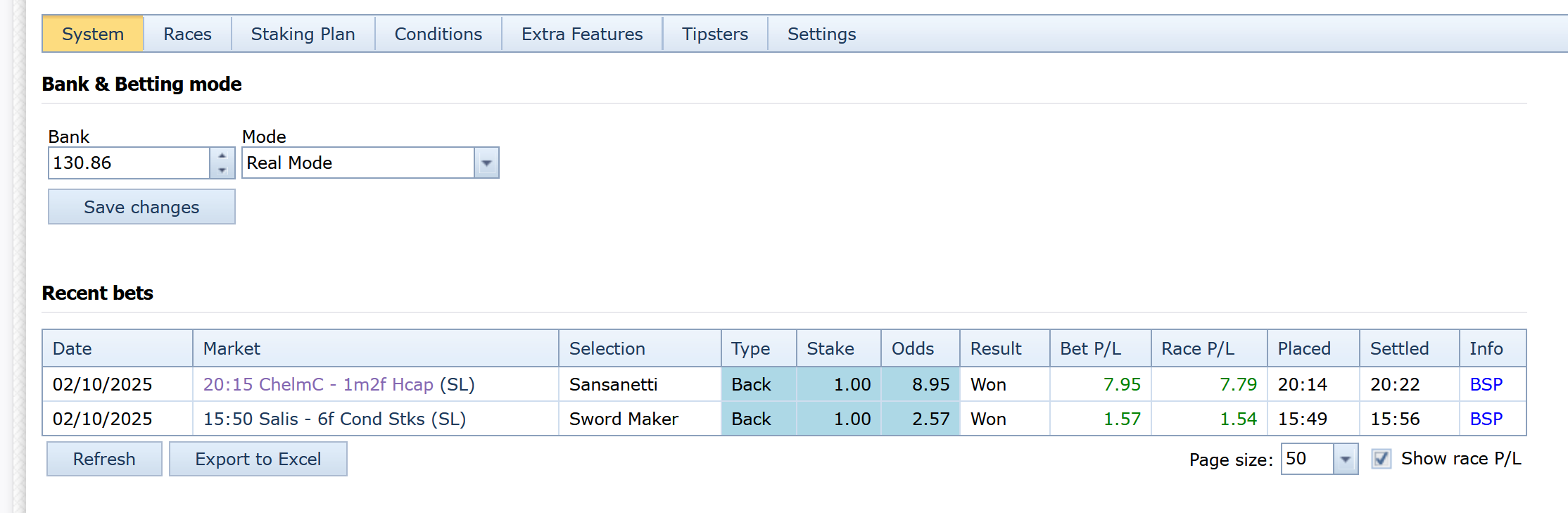Decrease Bank value with down spinner arrow
The width and height of the screenshot is (1568, 513).
pyautogui.click(x=222, y=170)
